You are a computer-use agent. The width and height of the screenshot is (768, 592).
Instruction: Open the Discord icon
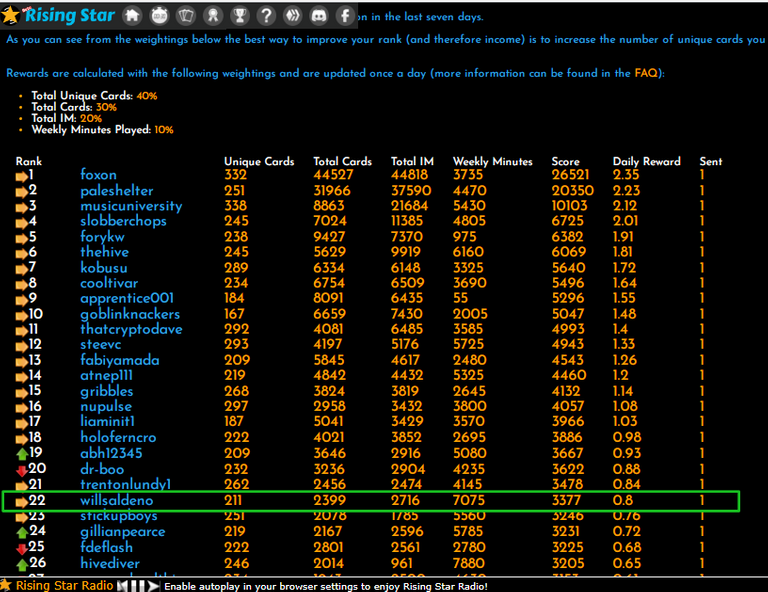click(319, 16)
